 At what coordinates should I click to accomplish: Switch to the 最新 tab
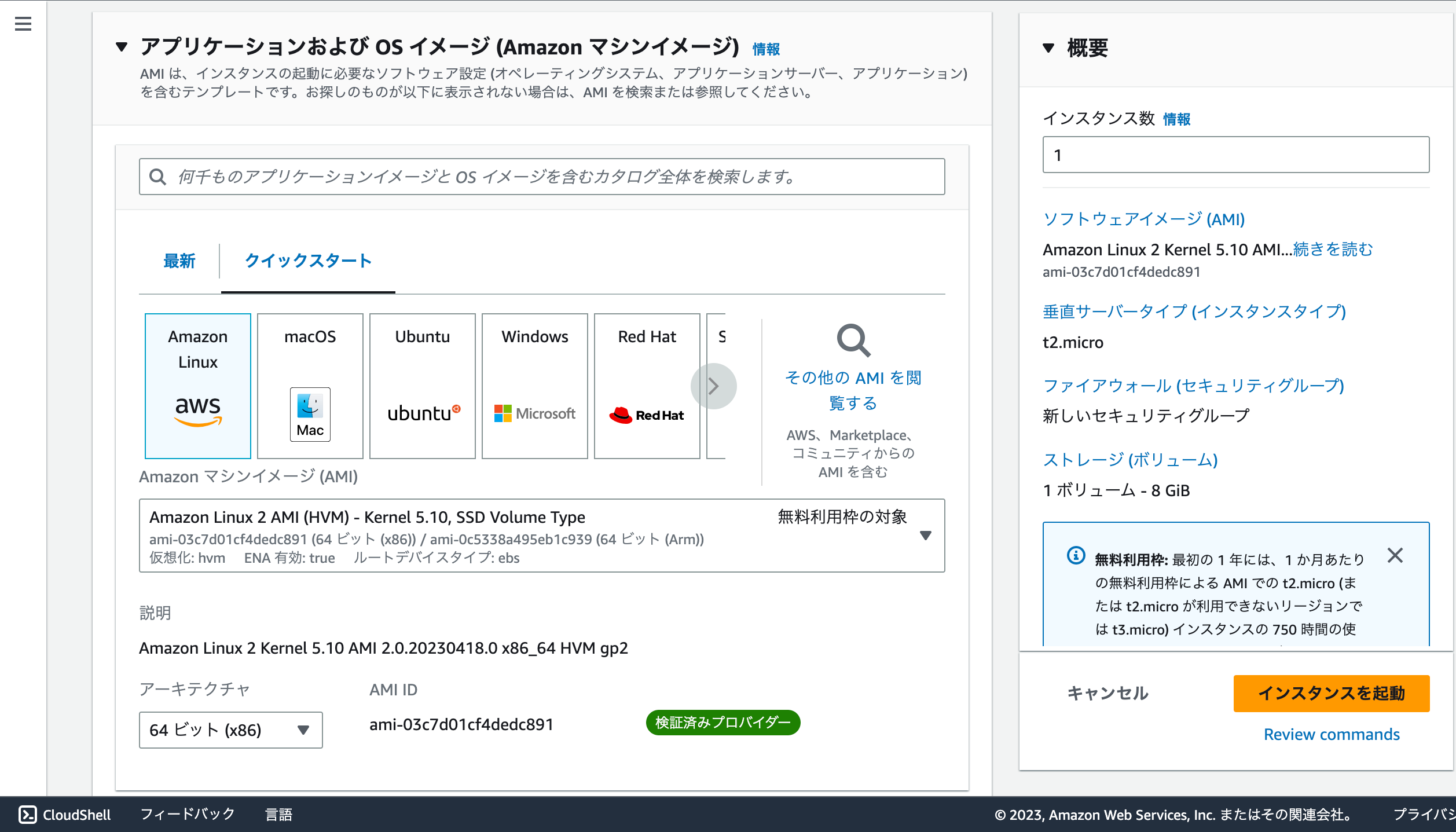tap(179, 261)
